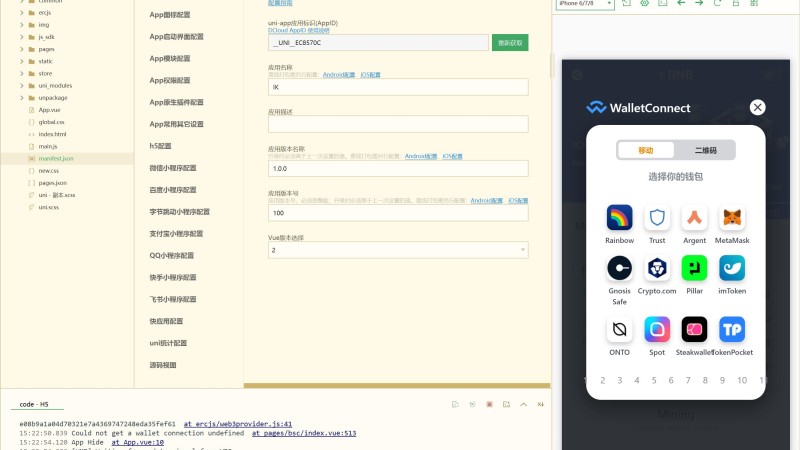Image resolution: width=800 pixels, height=450 pixels.
Task: Close the WalletConnect modal with X
Action: pos(758,107)
